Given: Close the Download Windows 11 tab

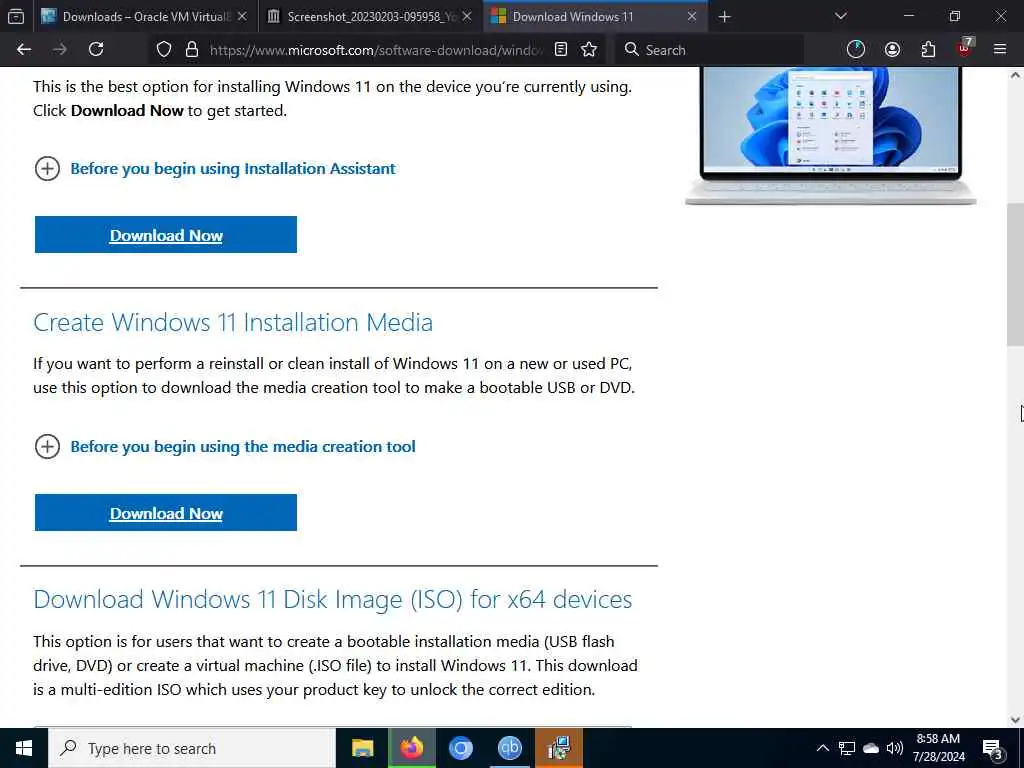Looking at the screenshot, I should 692,17.
